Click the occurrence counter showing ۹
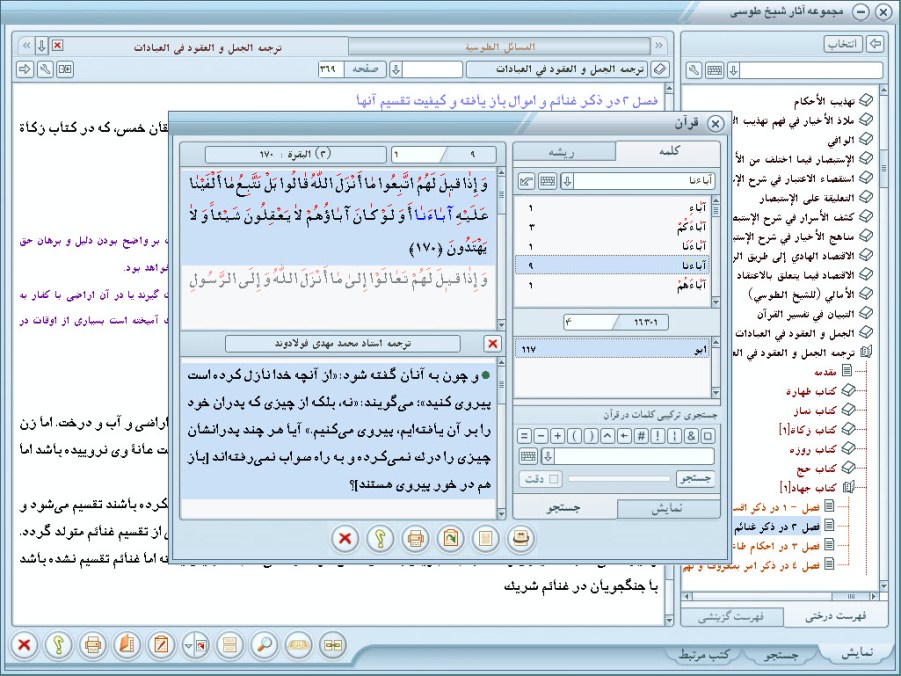The height and width of the screenshot is (676, 901). [472, 154]
